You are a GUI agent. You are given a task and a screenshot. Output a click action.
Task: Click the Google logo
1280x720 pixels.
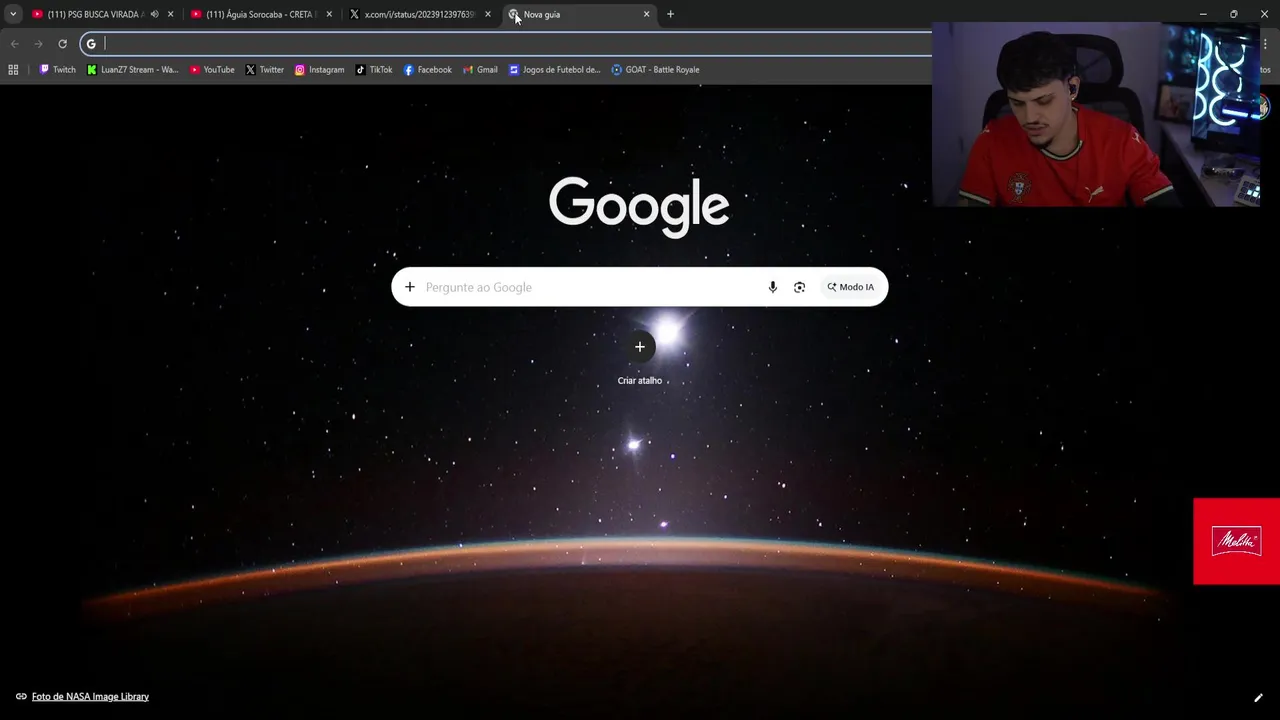pyautogui.click(x=639, y=206)
